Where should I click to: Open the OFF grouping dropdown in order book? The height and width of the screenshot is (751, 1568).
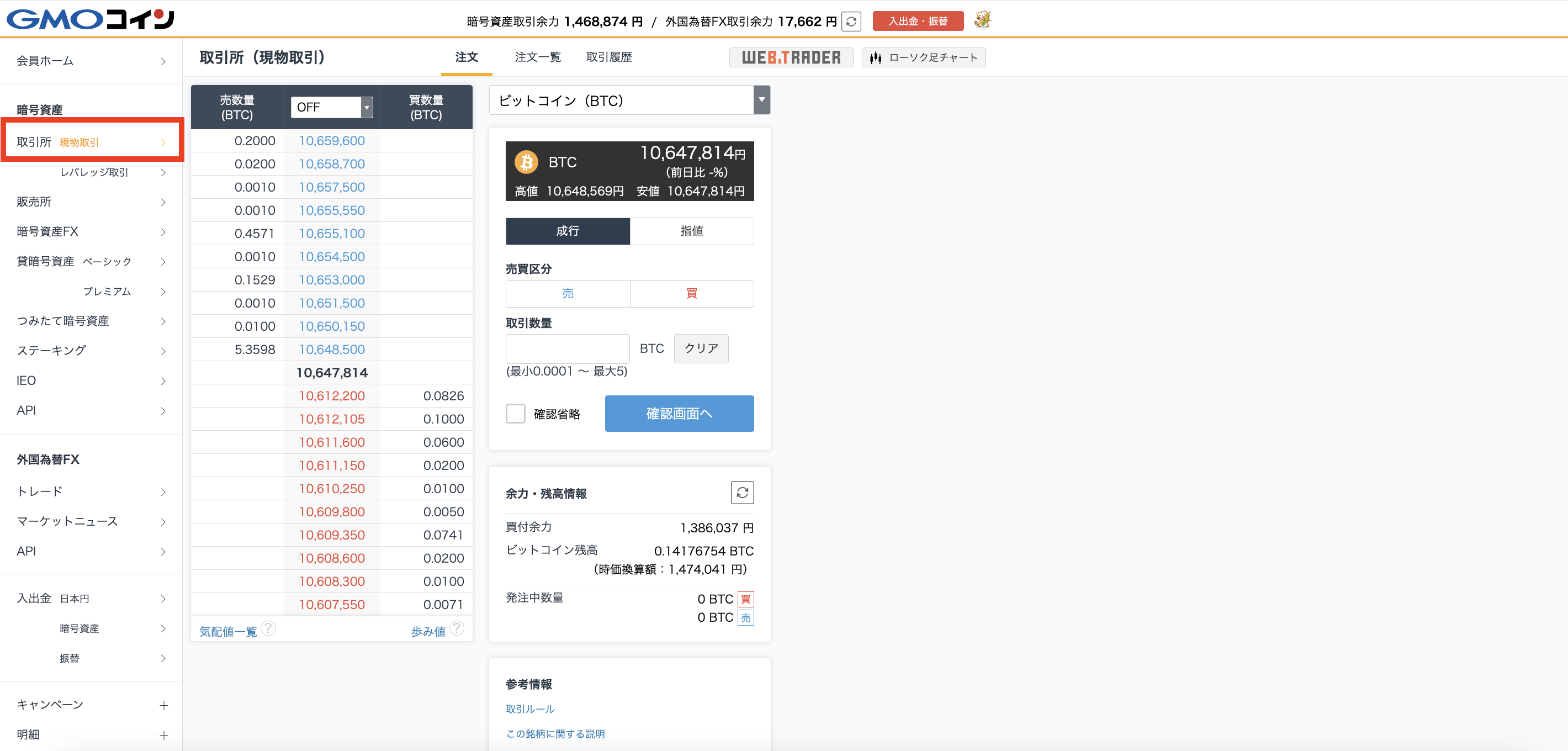331,107
